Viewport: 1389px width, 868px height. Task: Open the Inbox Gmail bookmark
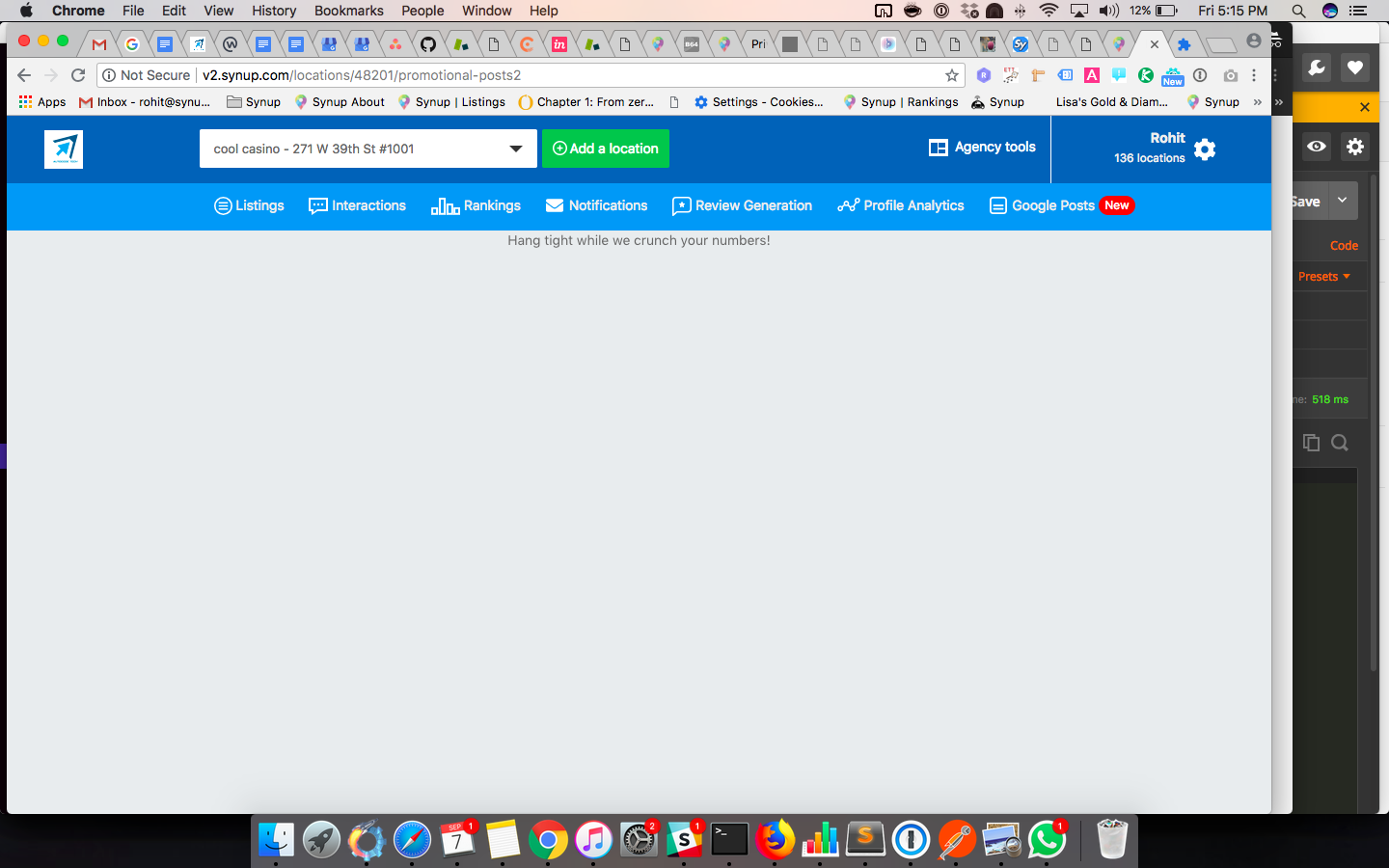(145, 102)
